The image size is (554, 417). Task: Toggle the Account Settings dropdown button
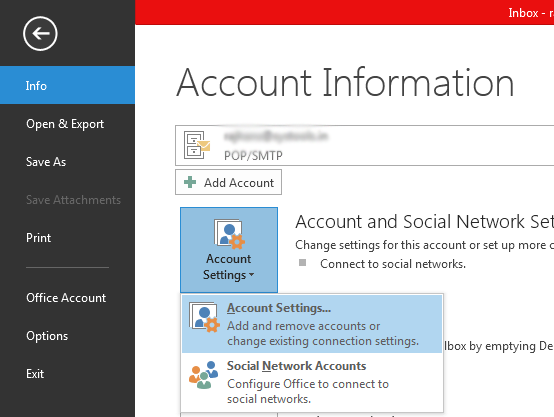pyautogui.click(x=229, y=250)
